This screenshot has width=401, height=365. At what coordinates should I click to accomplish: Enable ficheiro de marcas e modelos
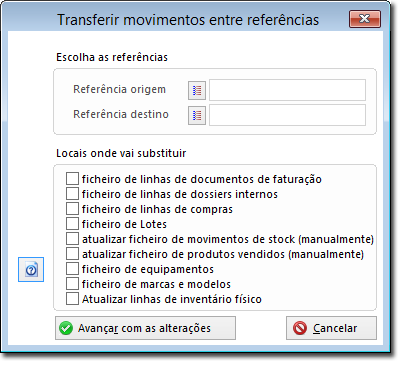[x=72, y=284]
